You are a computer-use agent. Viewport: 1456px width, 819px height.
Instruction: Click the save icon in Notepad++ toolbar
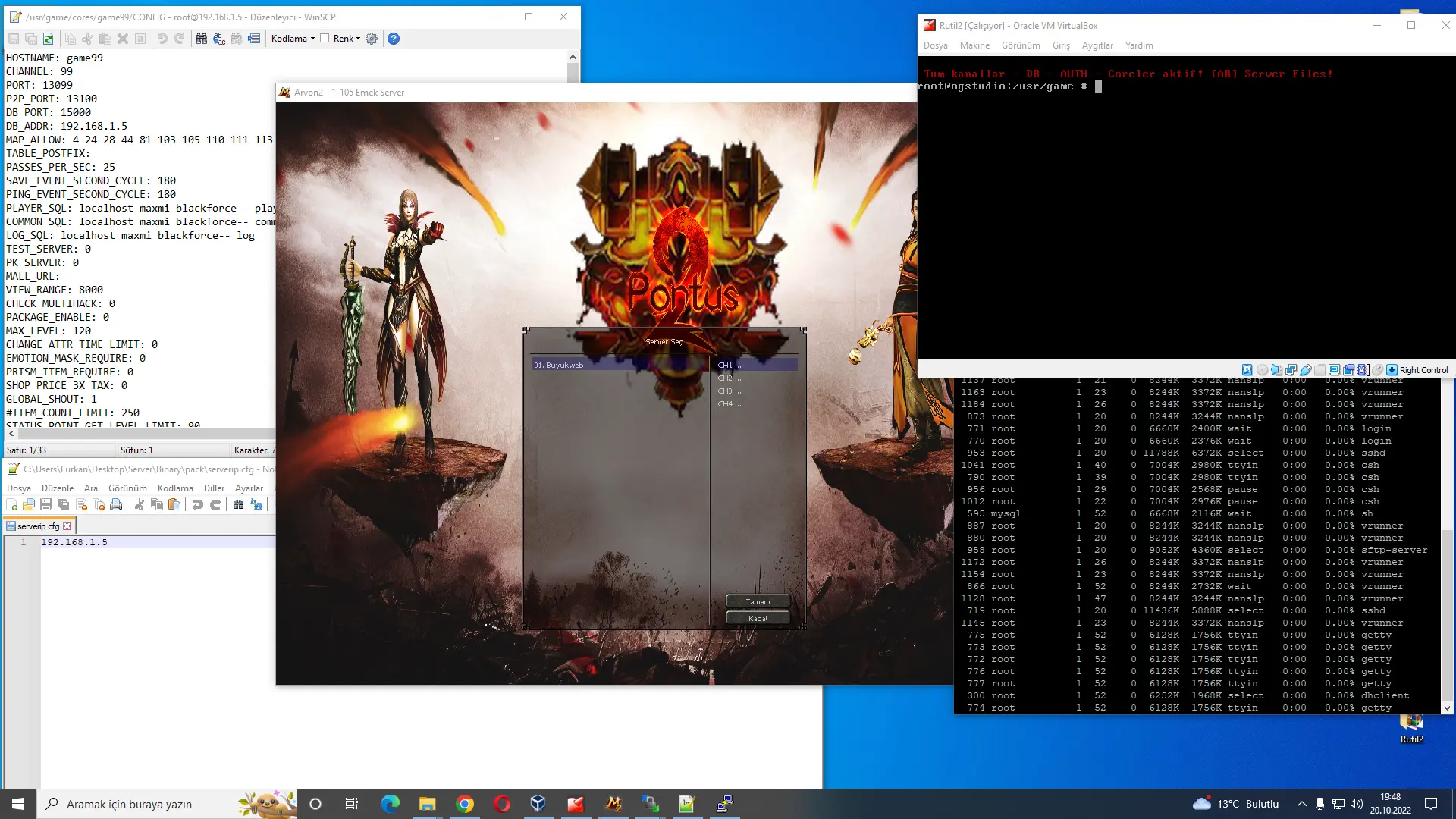point(46,505)
